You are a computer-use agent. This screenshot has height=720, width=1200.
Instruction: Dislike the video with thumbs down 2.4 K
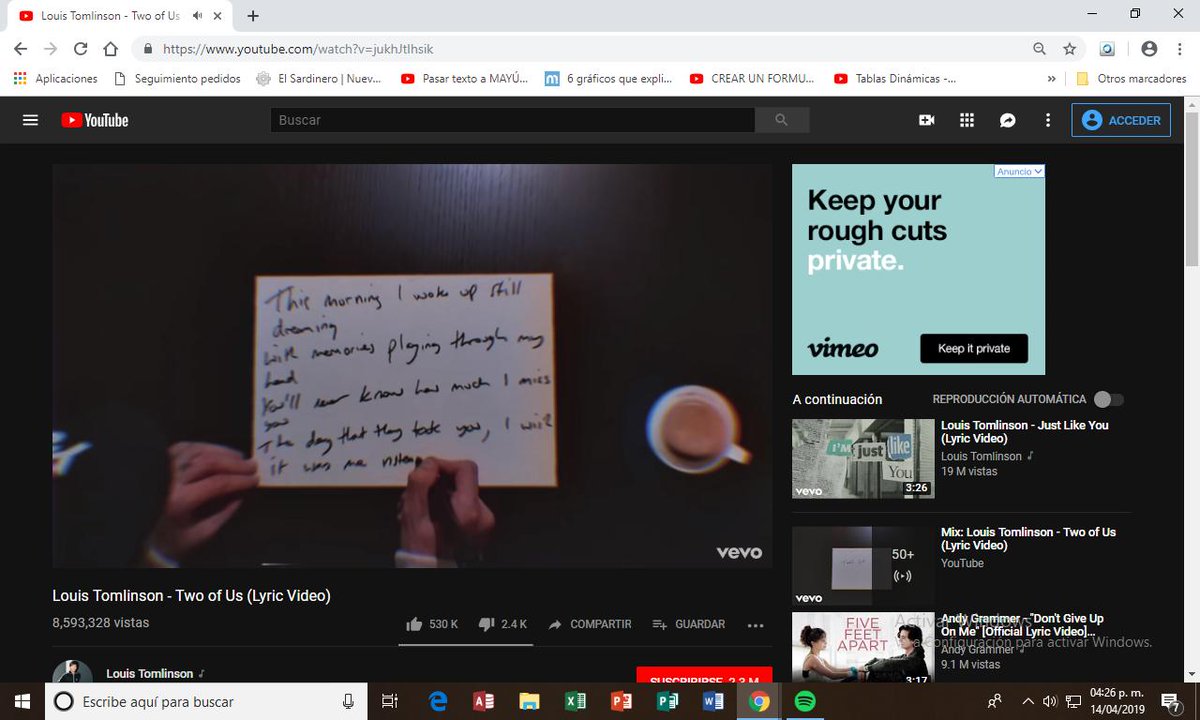502,624
